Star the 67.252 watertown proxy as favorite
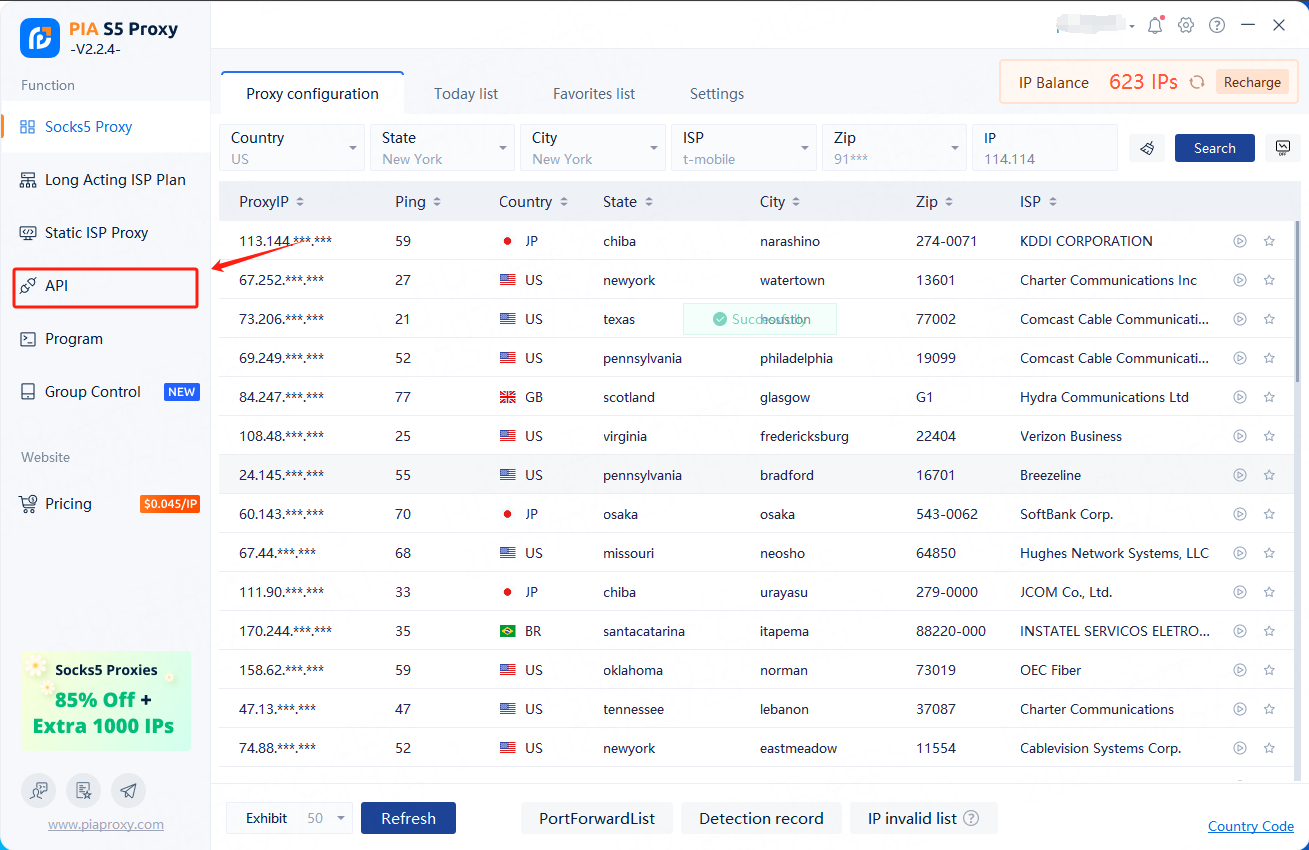The width and height of the screenshot is (1309, 850). tap(1269, 280)
